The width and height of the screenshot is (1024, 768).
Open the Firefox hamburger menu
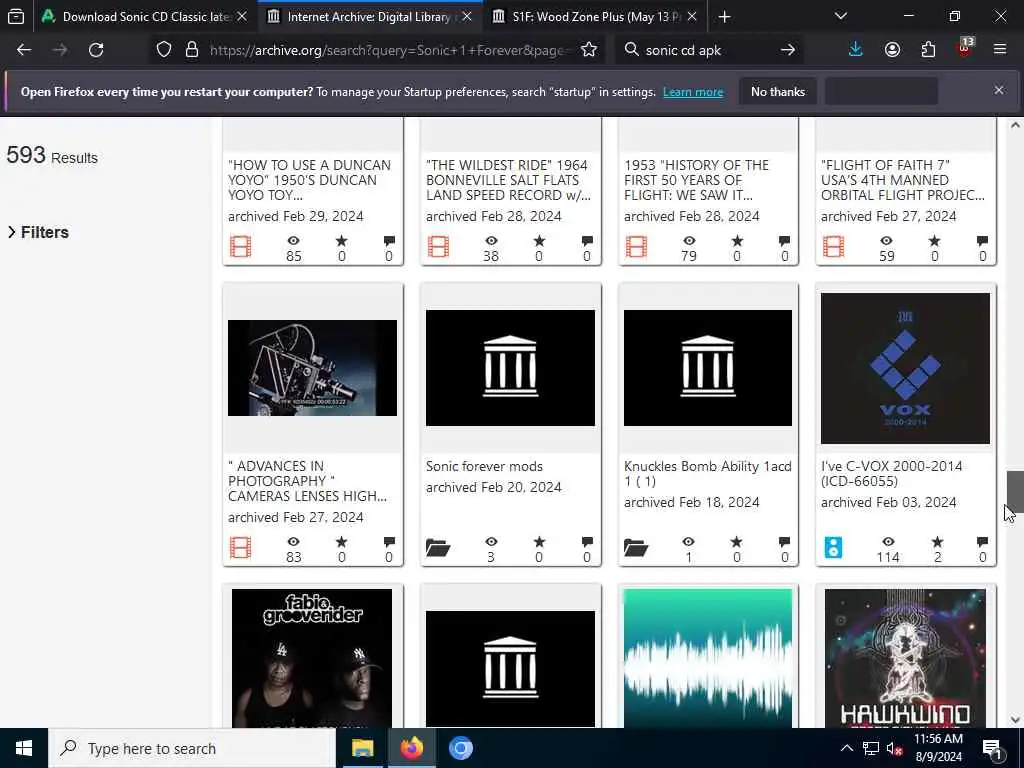point(1000,50)
